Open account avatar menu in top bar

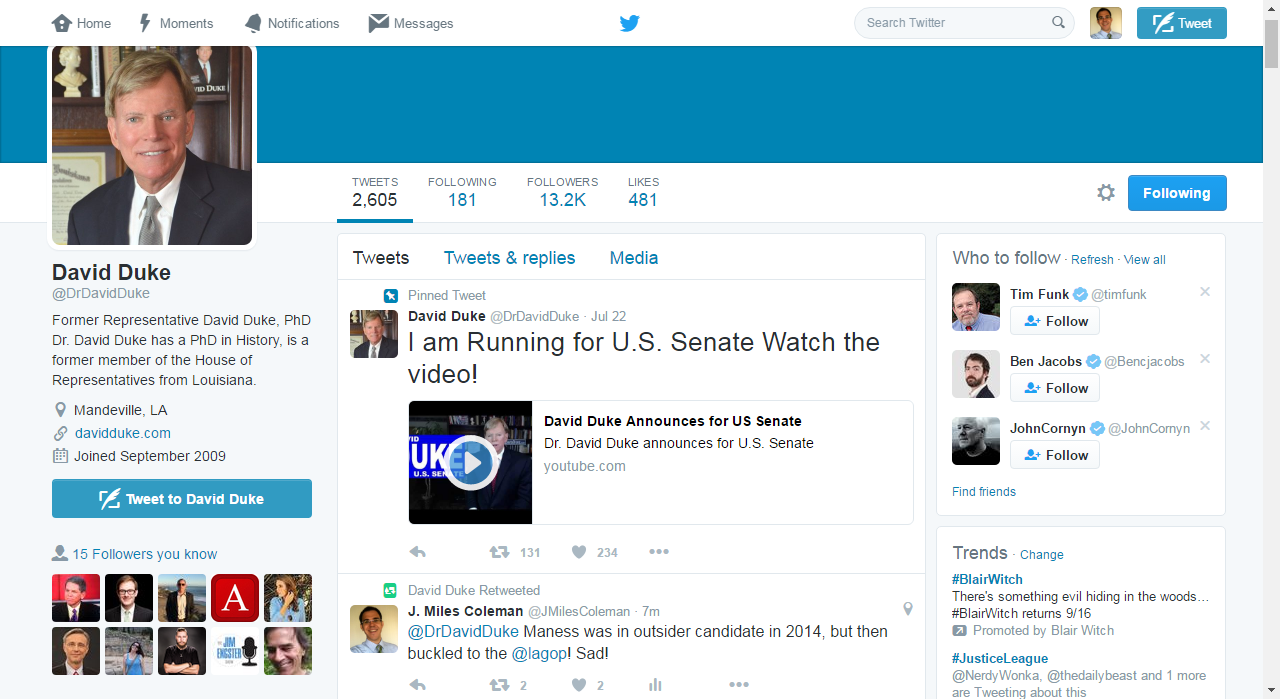[1106, 23]
